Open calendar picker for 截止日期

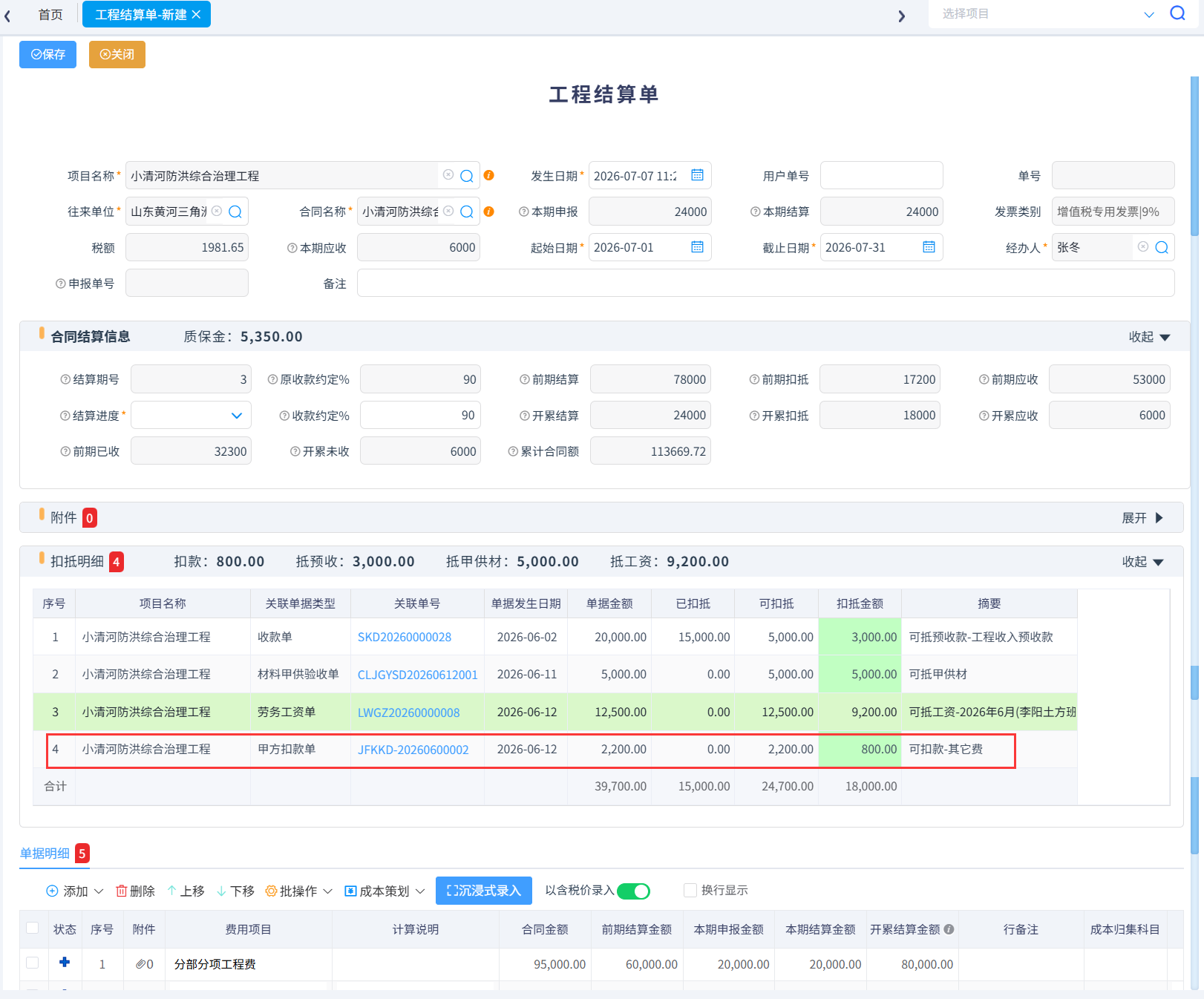pyautogui.click(x=929, y=247)
